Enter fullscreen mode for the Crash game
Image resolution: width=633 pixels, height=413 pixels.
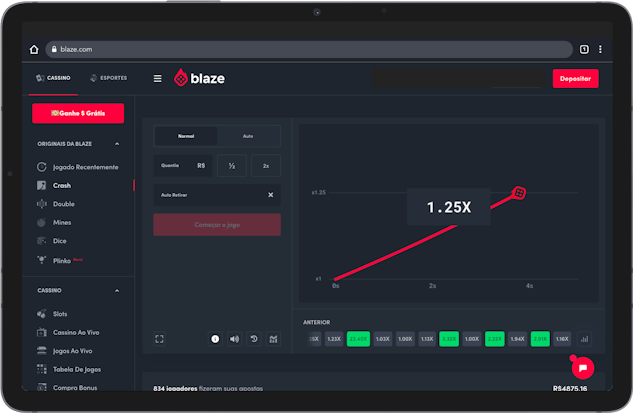pos(159,339)
